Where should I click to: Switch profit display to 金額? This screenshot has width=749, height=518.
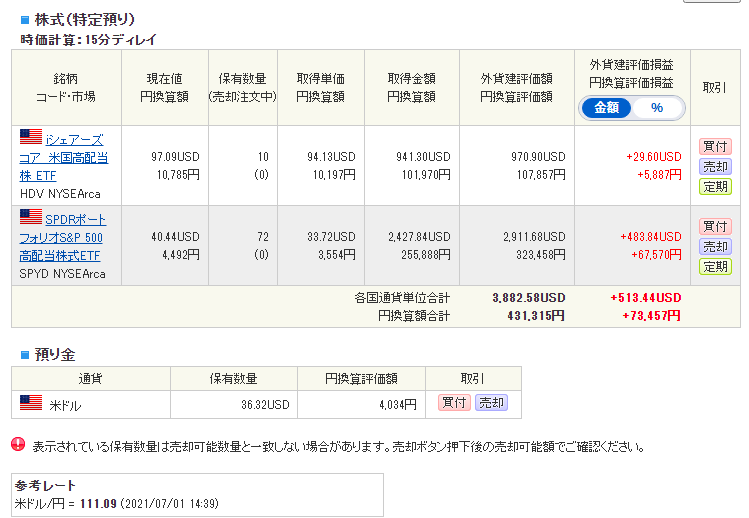pyautogui.click(x=606, y=108)
